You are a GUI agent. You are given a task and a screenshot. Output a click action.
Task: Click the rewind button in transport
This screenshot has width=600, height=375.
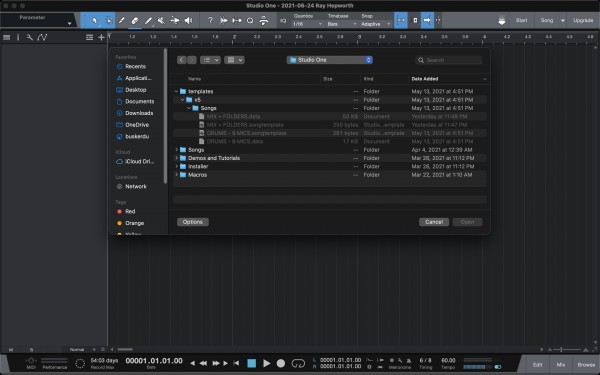point(204,363)
